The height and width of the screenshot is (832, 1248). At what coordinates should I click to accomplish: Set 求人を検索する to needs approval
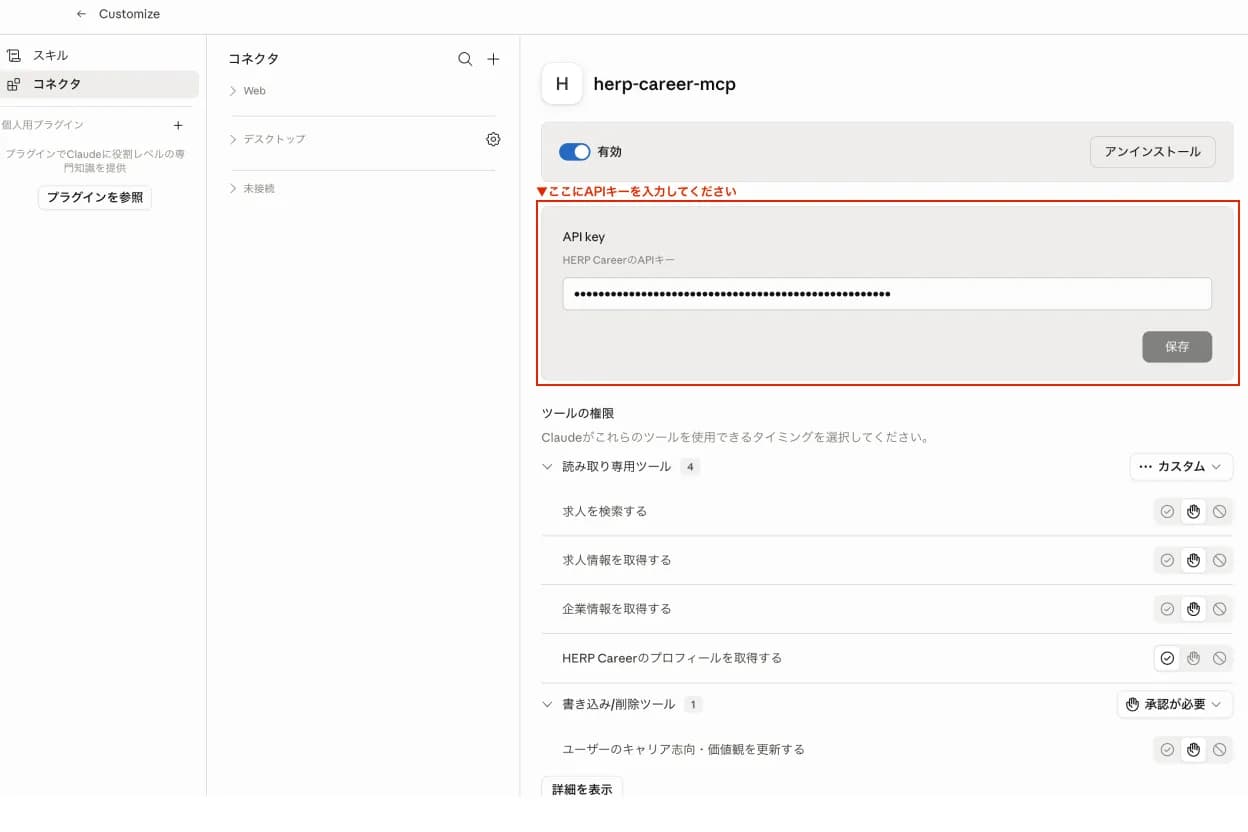coord(1193,511)
